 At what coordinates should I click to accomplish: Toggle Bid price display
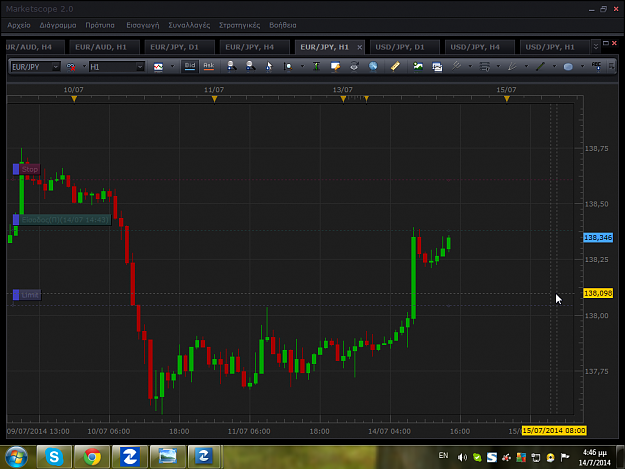tap(190, 66)
